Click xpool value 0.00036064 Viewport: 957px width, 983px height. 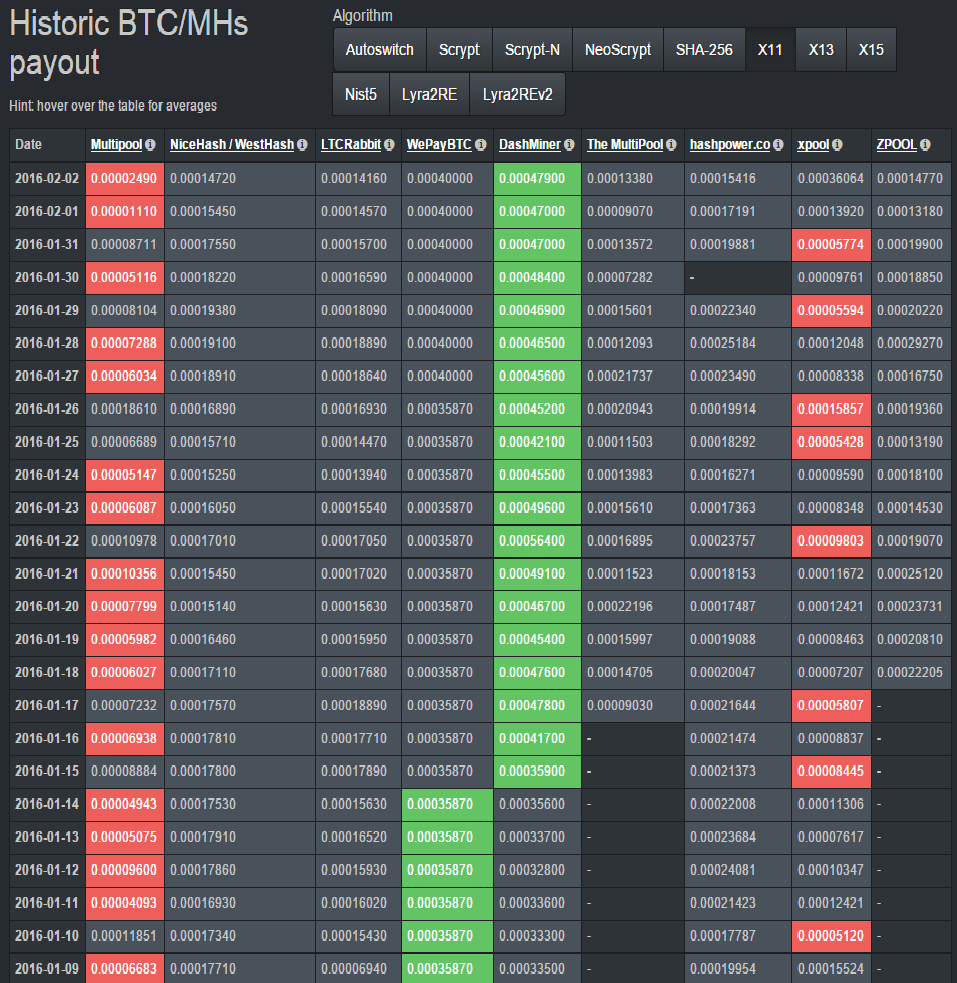pyautogui.click(x=831, y=179)
